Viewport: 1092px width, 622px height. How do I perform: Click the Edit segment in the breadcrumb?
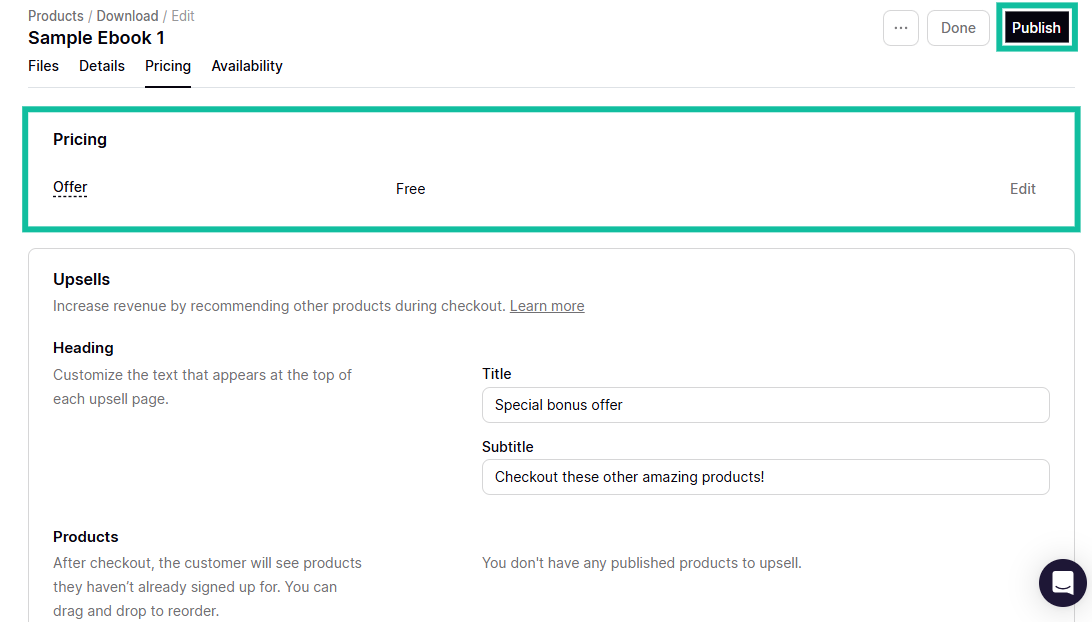click(182, 15)
